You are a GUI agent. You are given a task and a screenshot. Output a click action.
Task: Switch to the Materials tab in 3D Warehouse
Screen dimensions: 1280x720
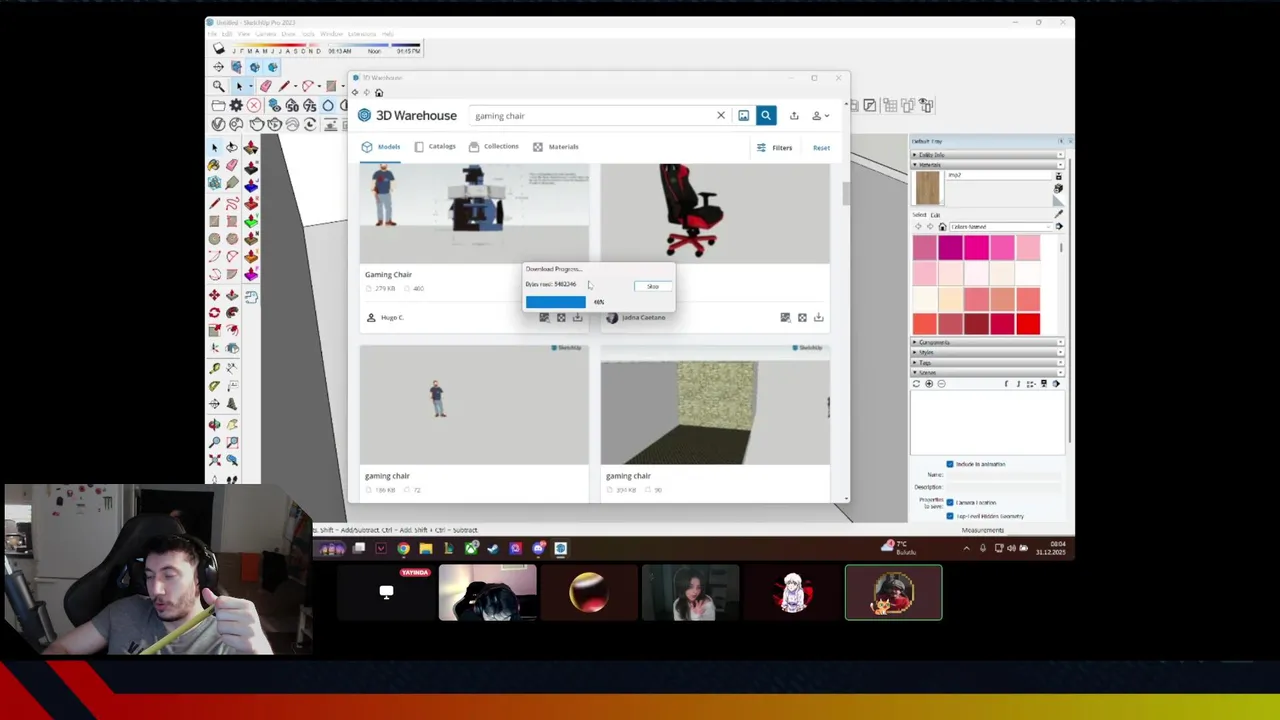coord(556,147)
